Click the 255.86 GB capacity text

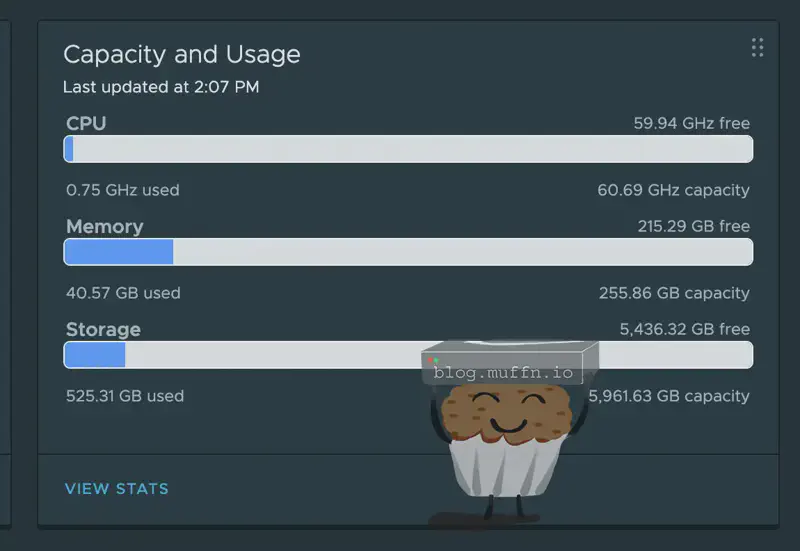pyautogui.click(x=673, y=293)
